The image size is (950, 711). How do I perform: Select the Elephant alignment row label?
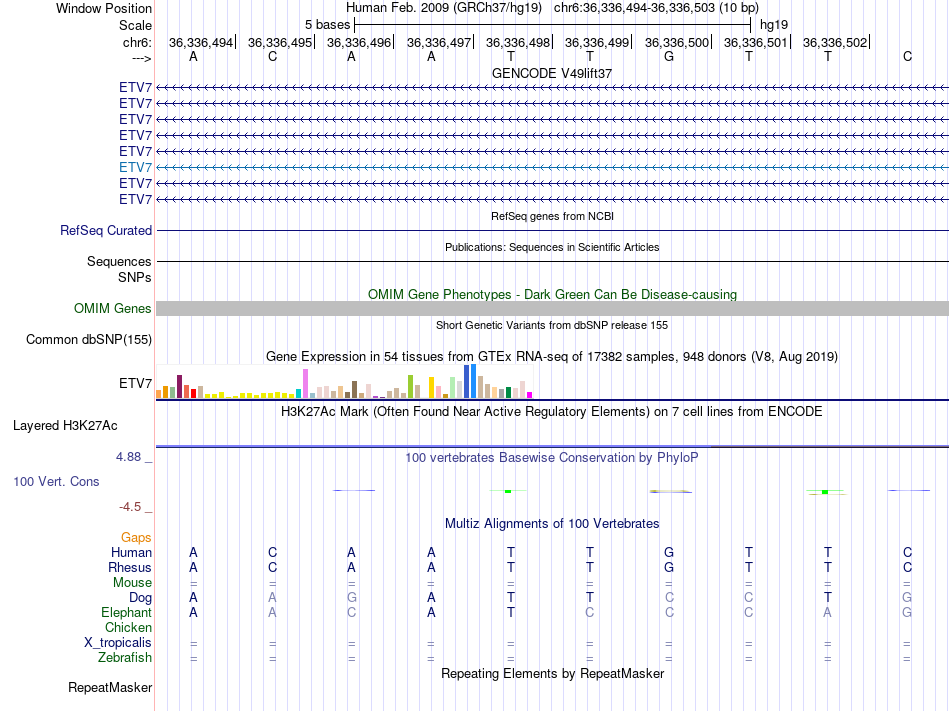tap(126, 612)
